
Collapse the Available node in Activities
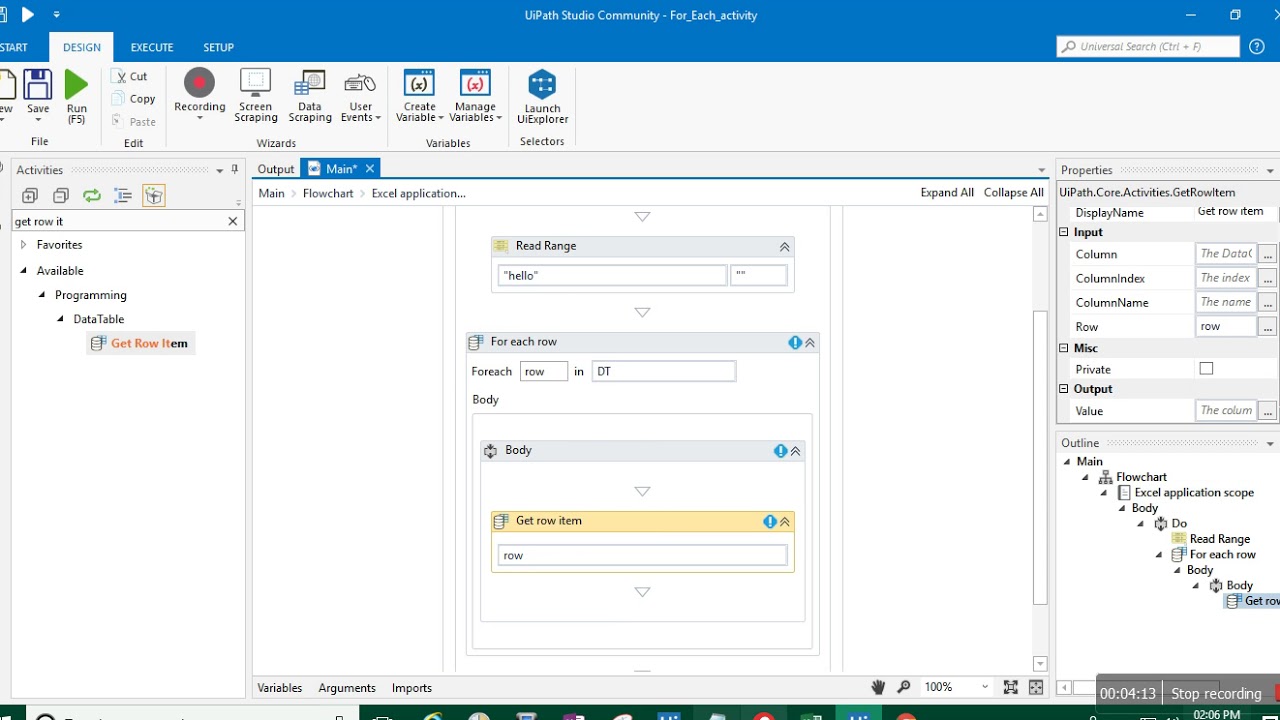coord(23,271)
